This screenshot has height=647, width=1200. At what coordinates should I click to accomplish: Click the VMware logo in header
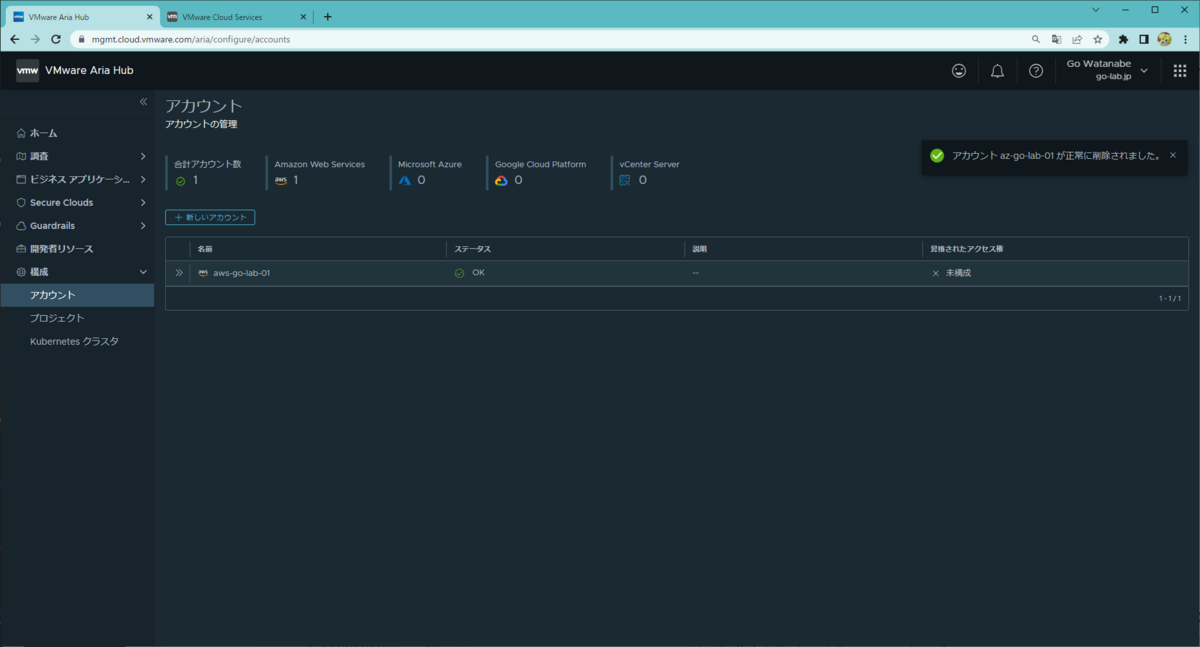coord(27,70)
